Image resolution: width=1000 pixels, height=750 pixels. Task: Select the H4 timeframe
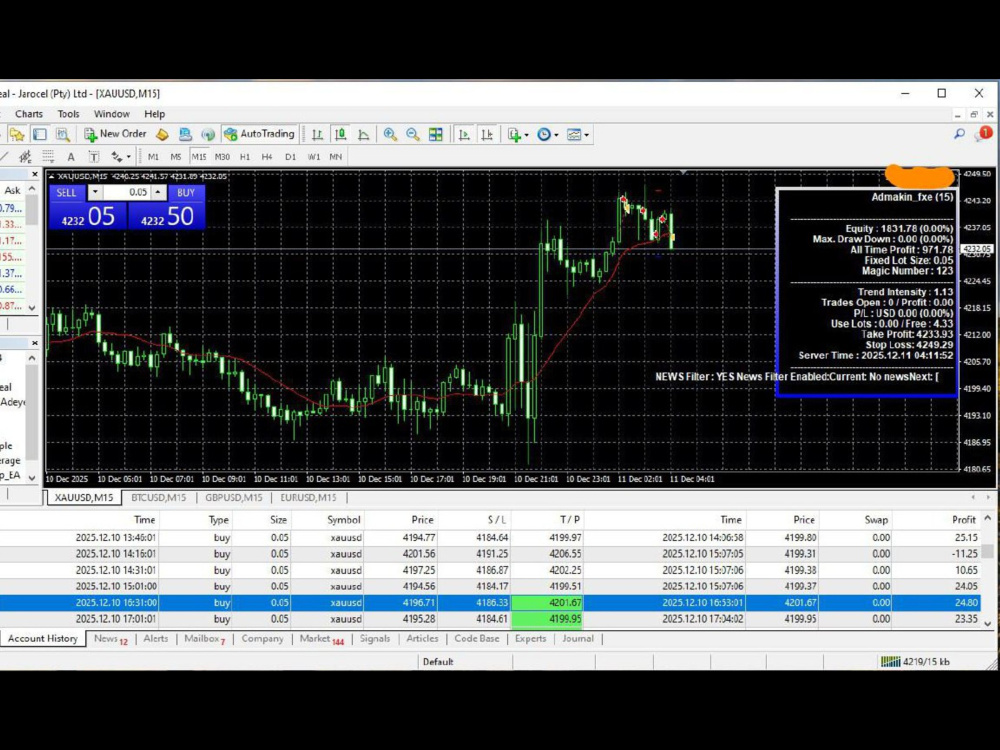point(267,157)
